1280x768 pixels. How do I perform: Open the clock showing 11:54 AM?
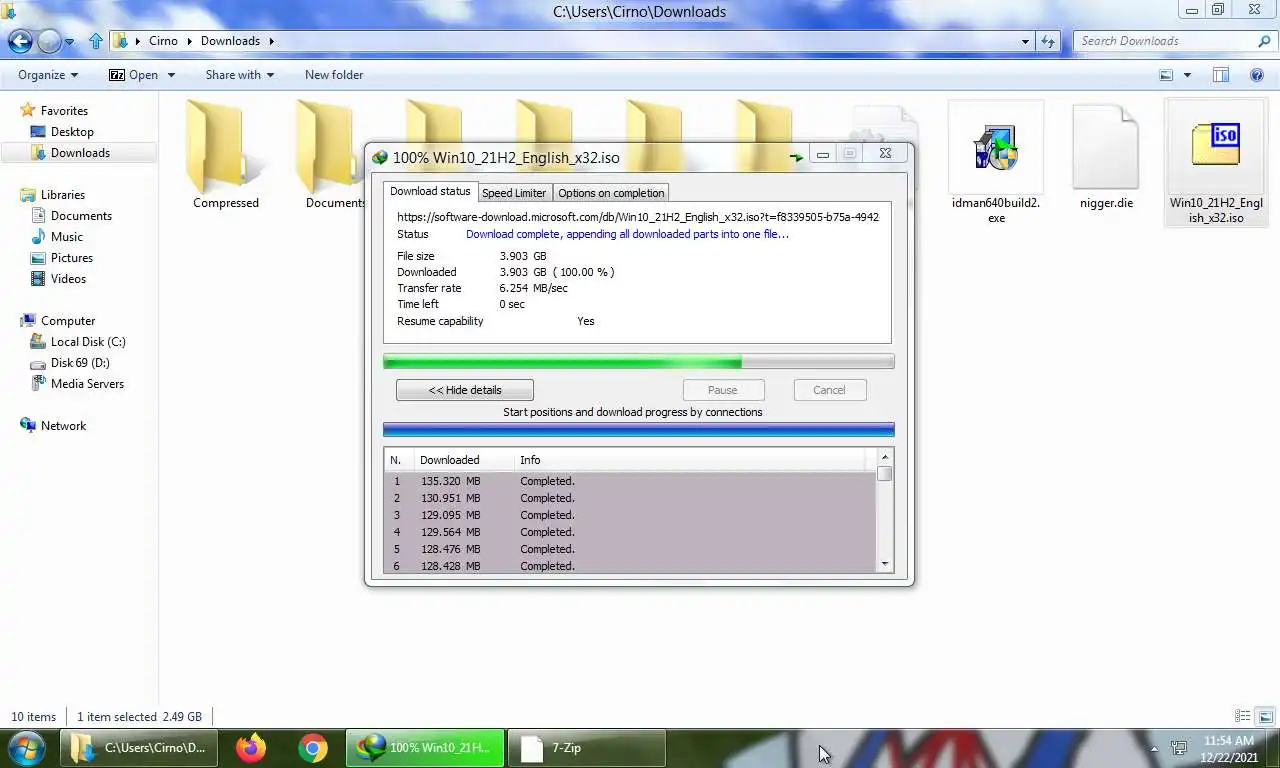pyautogui.click(x=1229, y=748)
